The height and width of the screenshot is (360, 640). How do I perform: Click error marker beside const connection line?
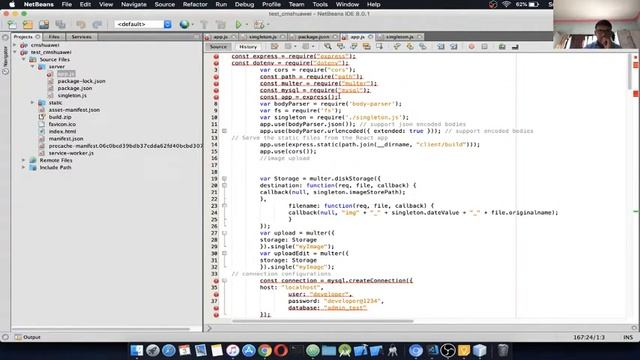pos(216,281)
